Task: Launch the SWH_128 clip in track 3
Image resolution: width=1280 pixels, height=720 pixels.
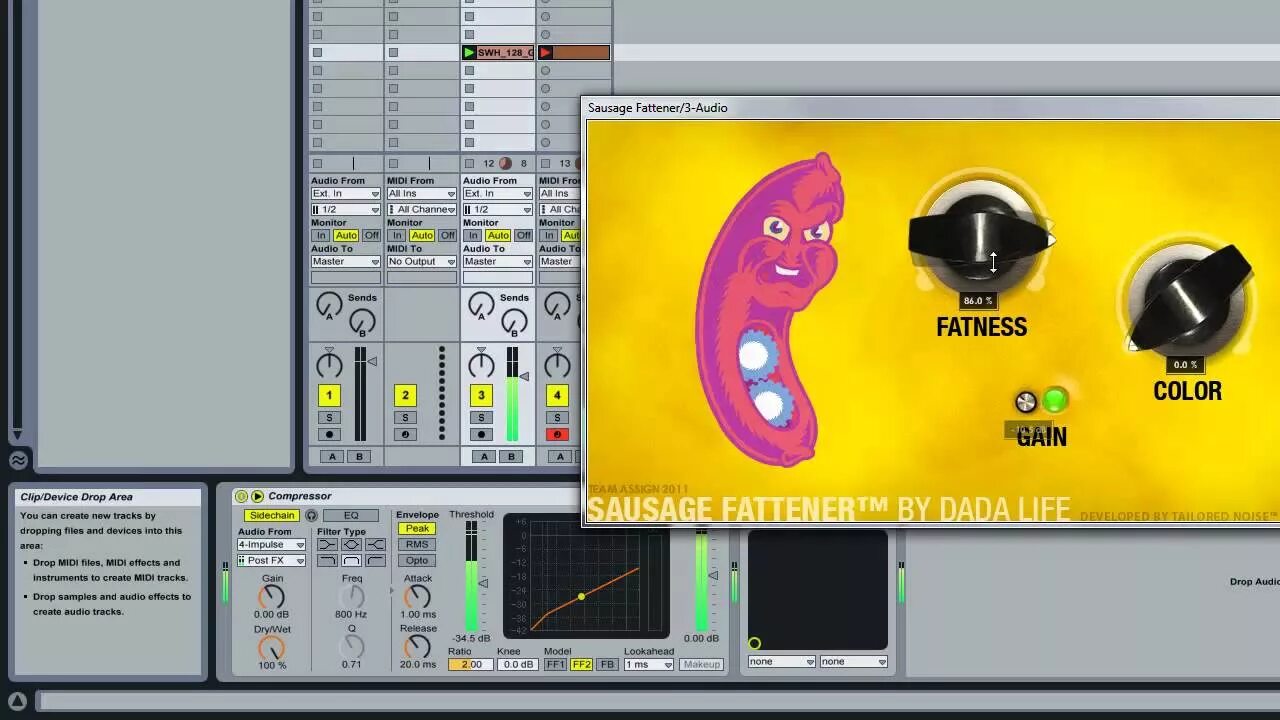Action: click(468, 52)
